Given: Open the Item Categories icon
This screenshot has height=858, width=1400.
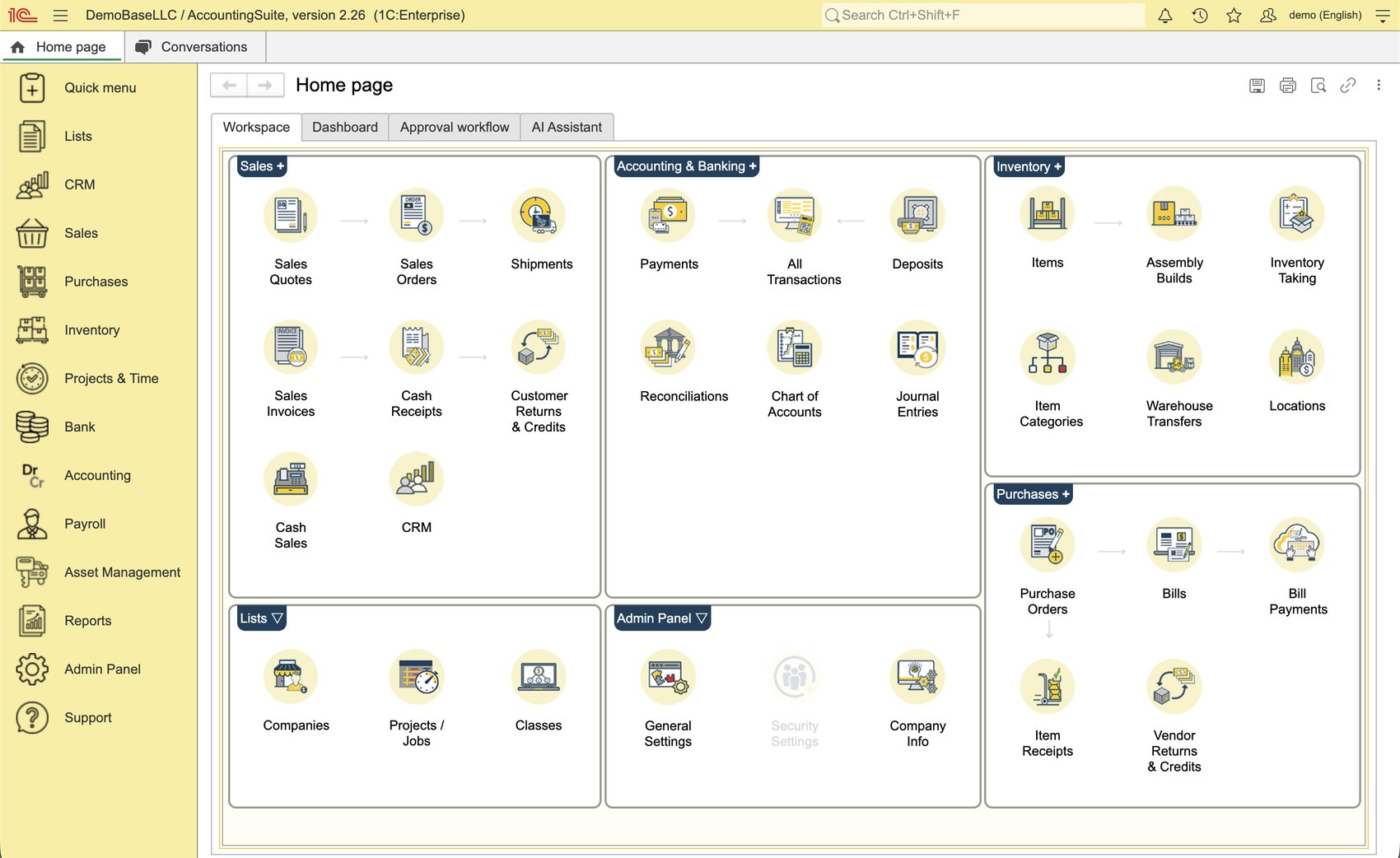Looking at the screenshot, I should (x=1048, y=357).
